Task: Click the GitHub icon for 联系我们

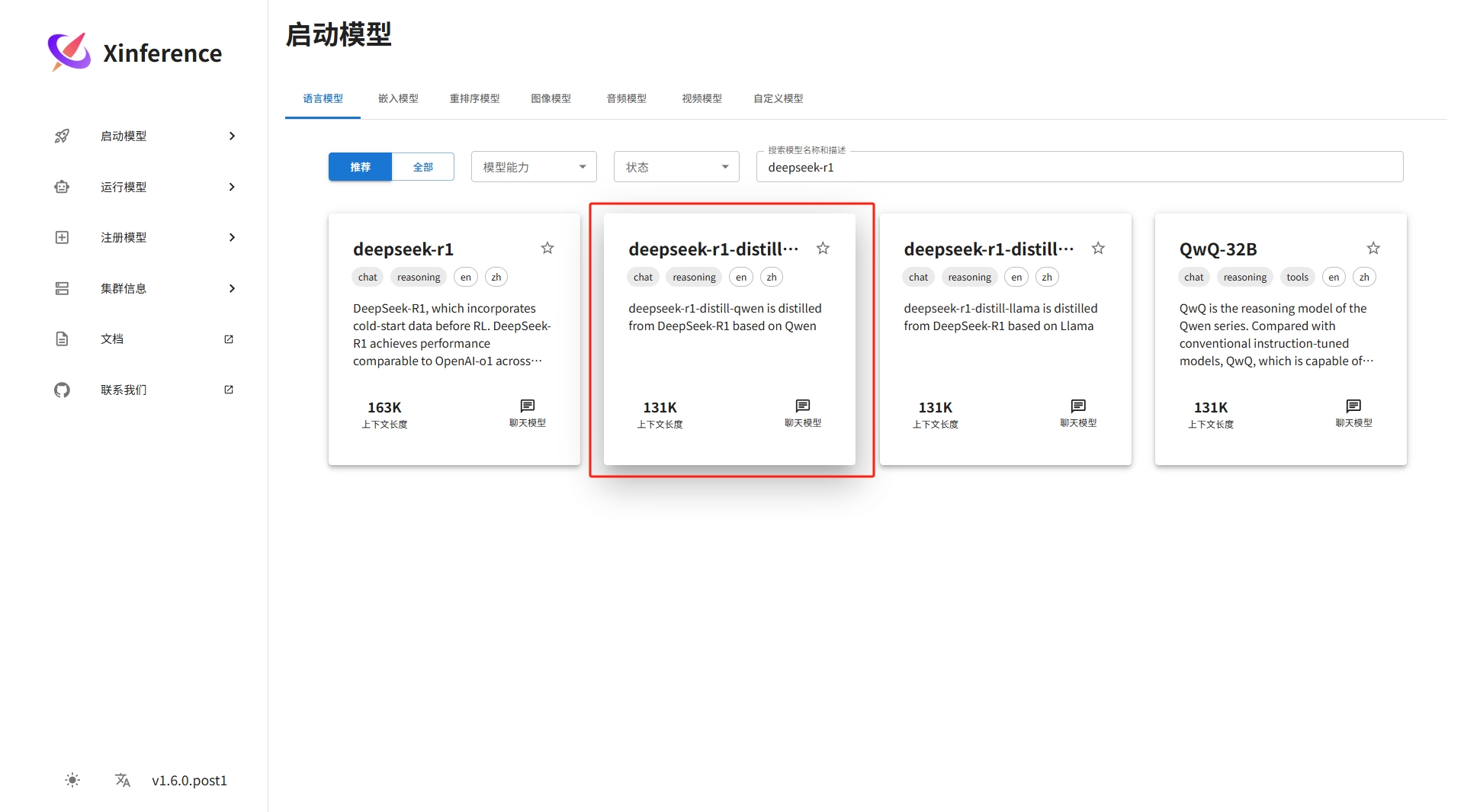Action: coord(62,390)
